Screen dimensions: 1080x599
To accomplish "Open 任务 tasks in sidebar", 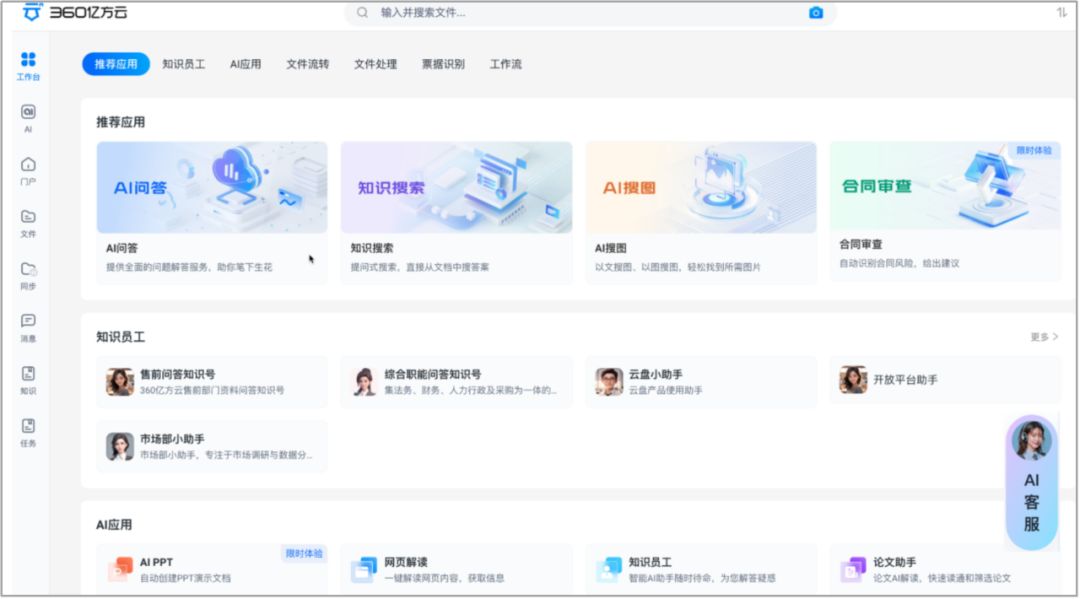I will (x=28, y=432).
